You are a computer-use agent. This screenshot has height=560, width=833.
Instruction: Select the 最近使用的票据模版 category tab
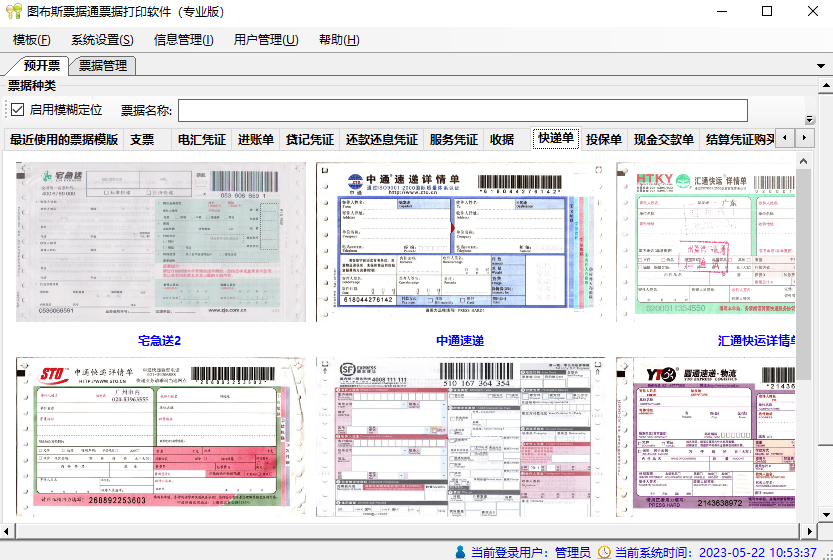(64, 140)
